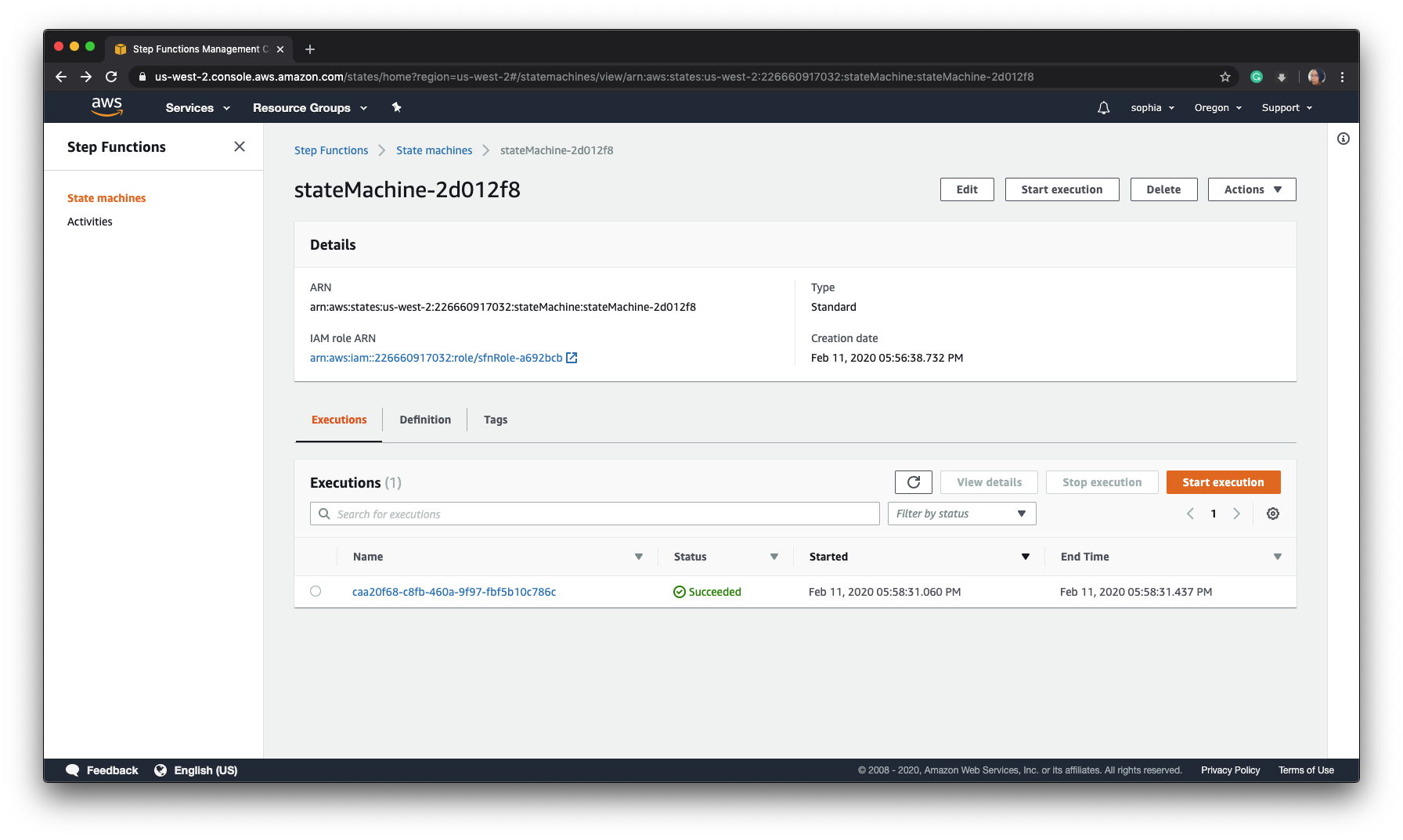Switch to the Definition tab
Viewport: 1403px width, 840px height.
[x=424, y=420]
